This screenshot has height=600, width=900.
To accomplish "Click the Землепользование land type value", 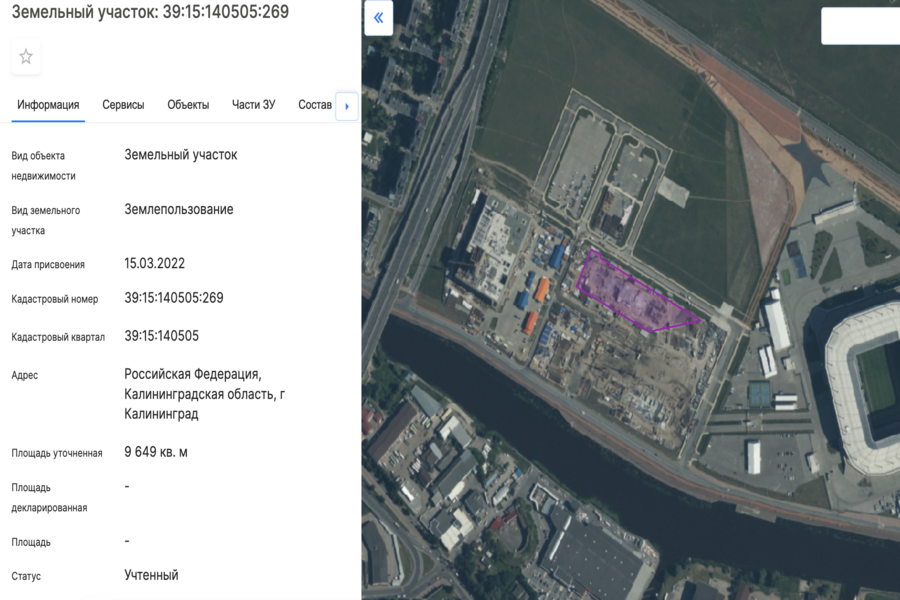I will (179, 209).
